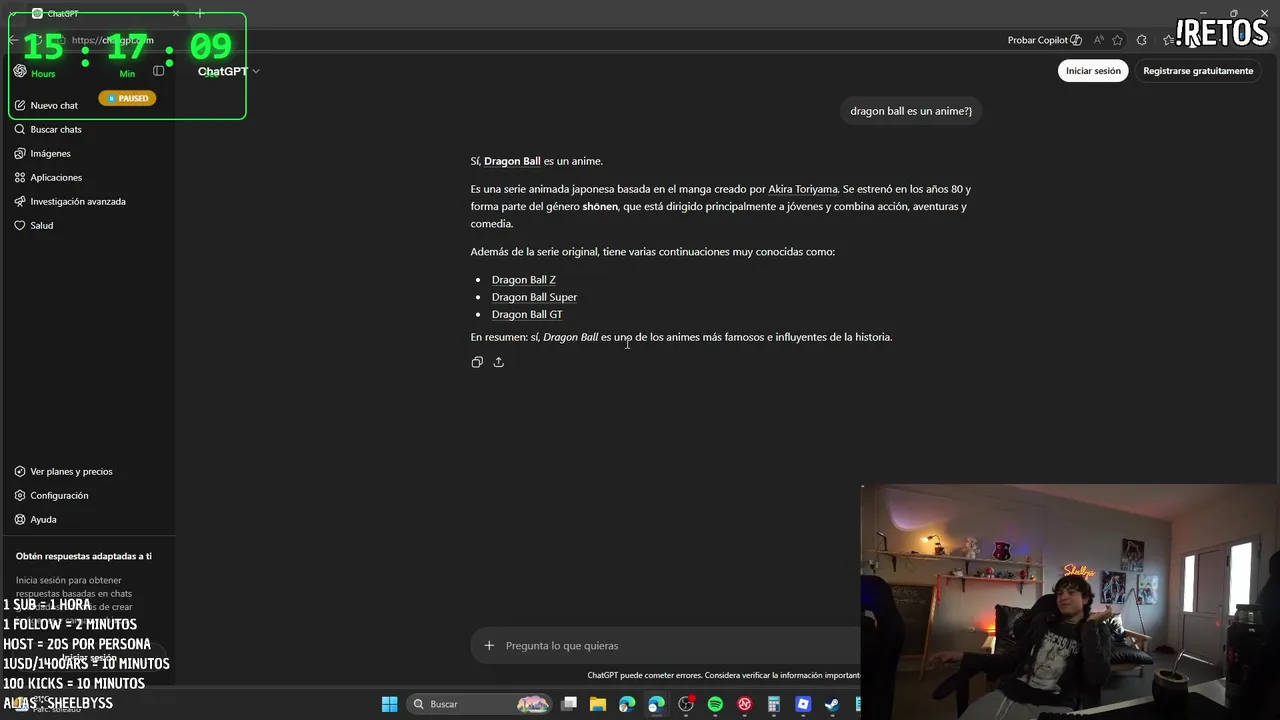Open browser extensions puzzle icon
Viewport: 1280px width, 720px height.
tap(1142, 40)
